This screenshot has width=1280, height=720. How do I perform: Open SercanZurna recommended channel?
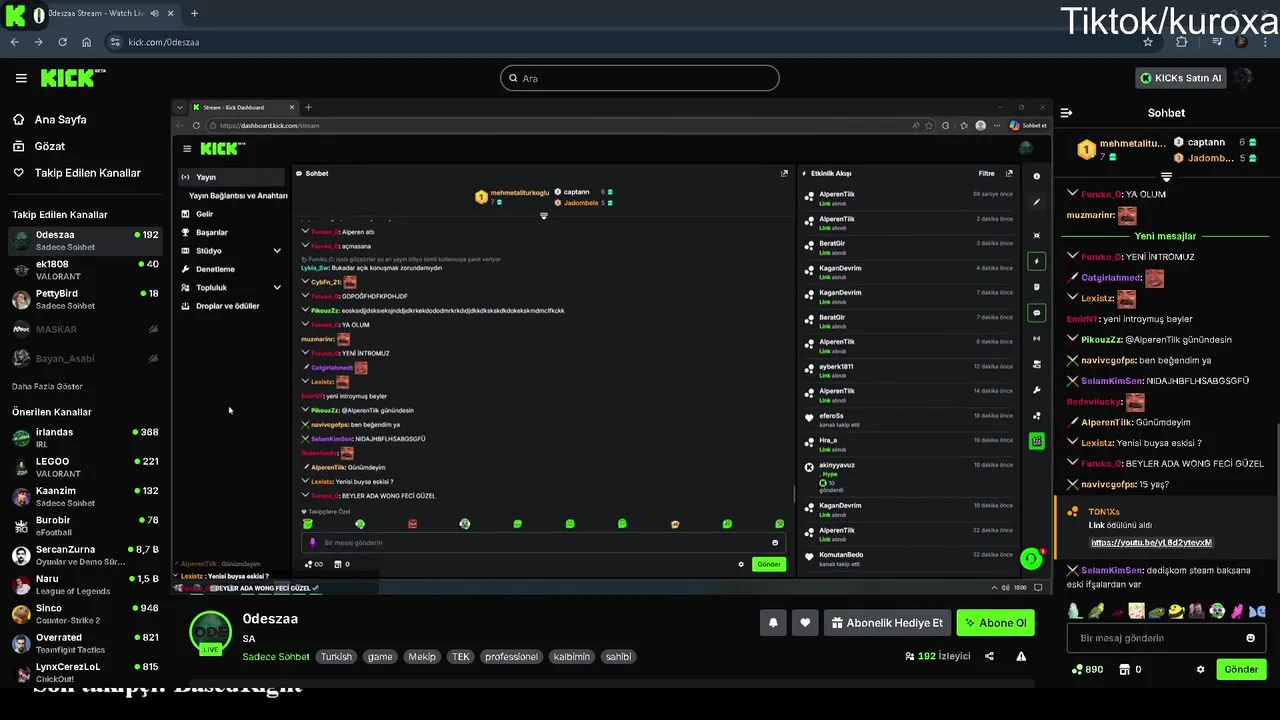point(85,555)
